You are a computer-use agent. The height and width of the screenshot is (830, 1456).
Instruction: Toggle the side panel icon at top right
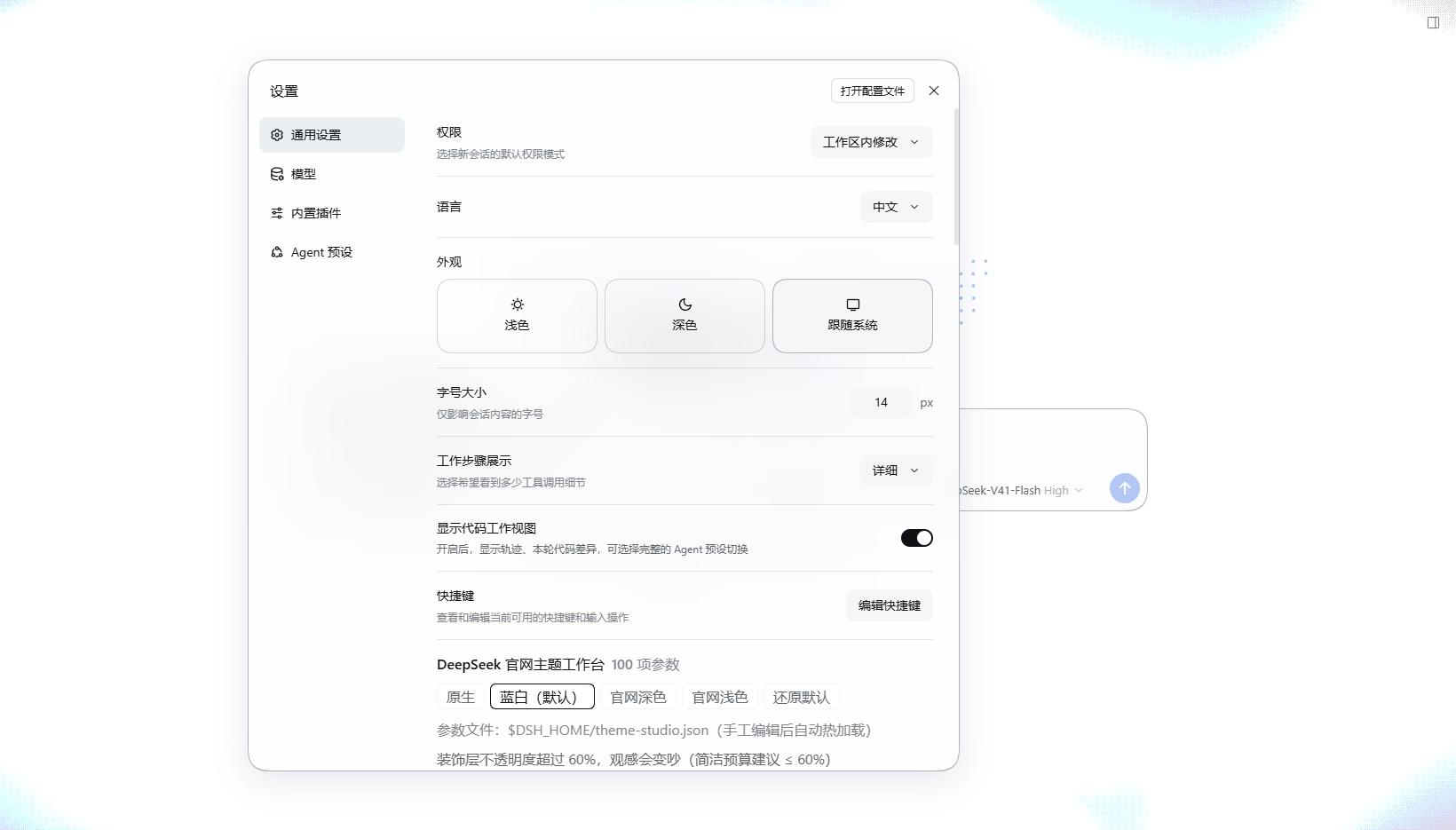pos(1433,23)
